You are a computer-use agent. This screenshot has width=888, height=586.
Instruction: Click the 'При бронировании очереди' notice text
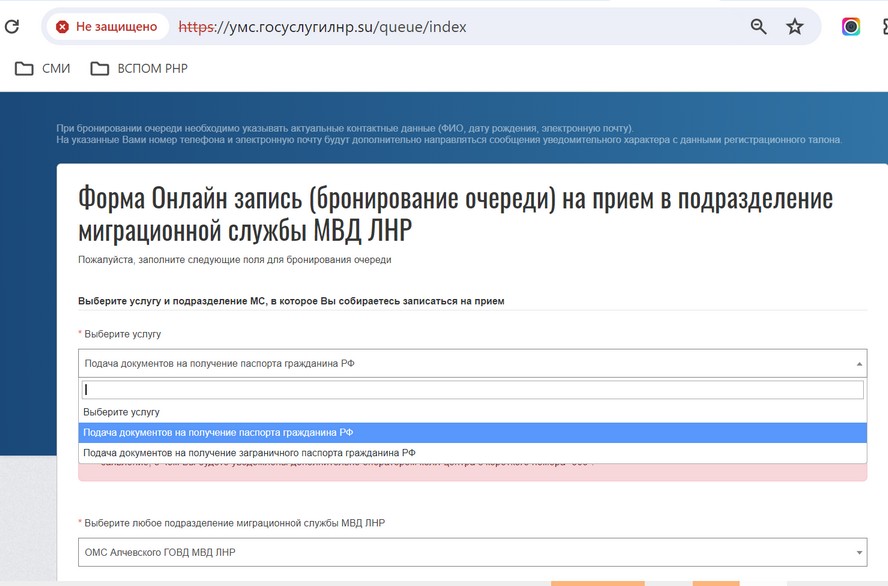[449, 134]
